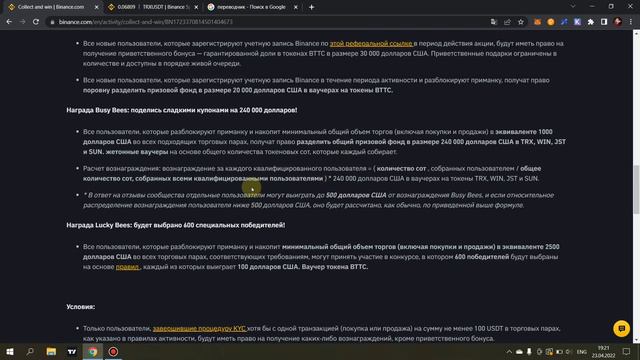Open the Windows notification center
Viewport: 640px width, 360px height.
[x=626, y=351]
